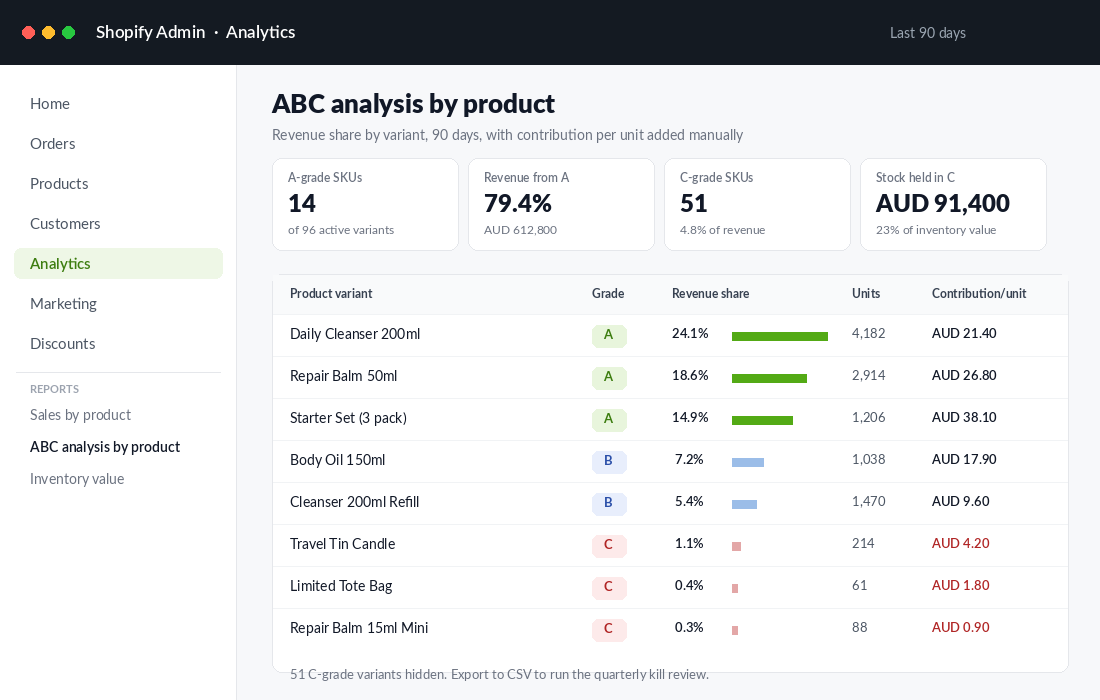Click the yellow window minimize button
Viewport: 1100px width, 700px height.
pyautogui.click(x=48, y=33)
